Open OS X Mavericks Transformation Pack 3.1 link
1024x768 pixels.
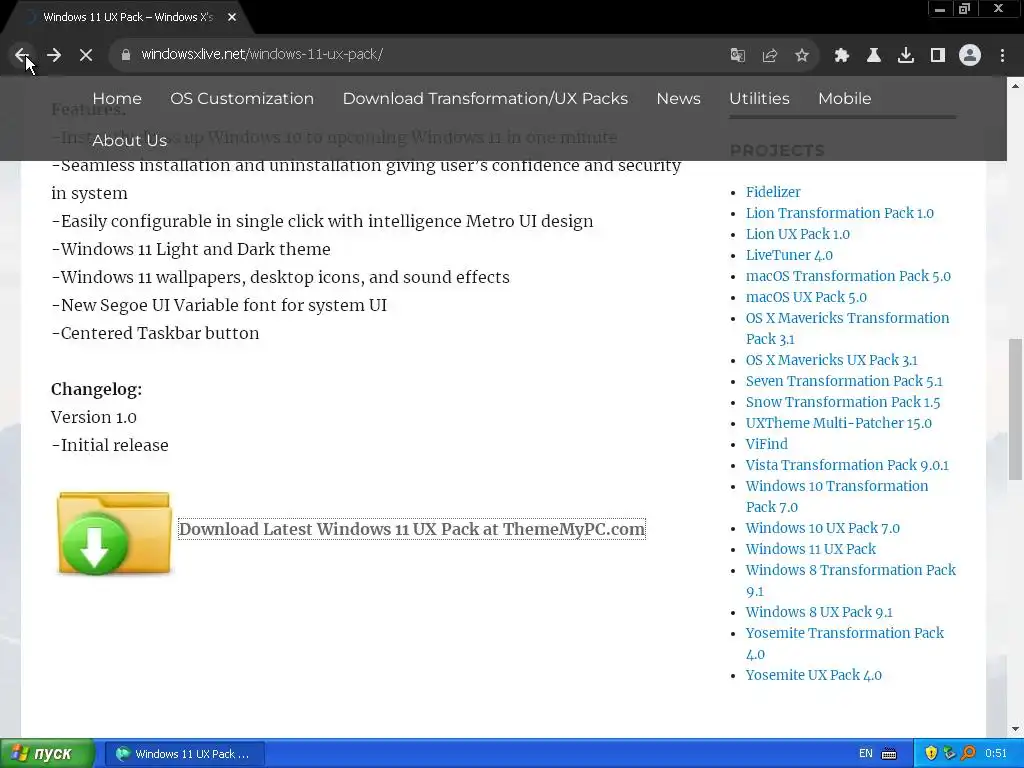[848, 328]
